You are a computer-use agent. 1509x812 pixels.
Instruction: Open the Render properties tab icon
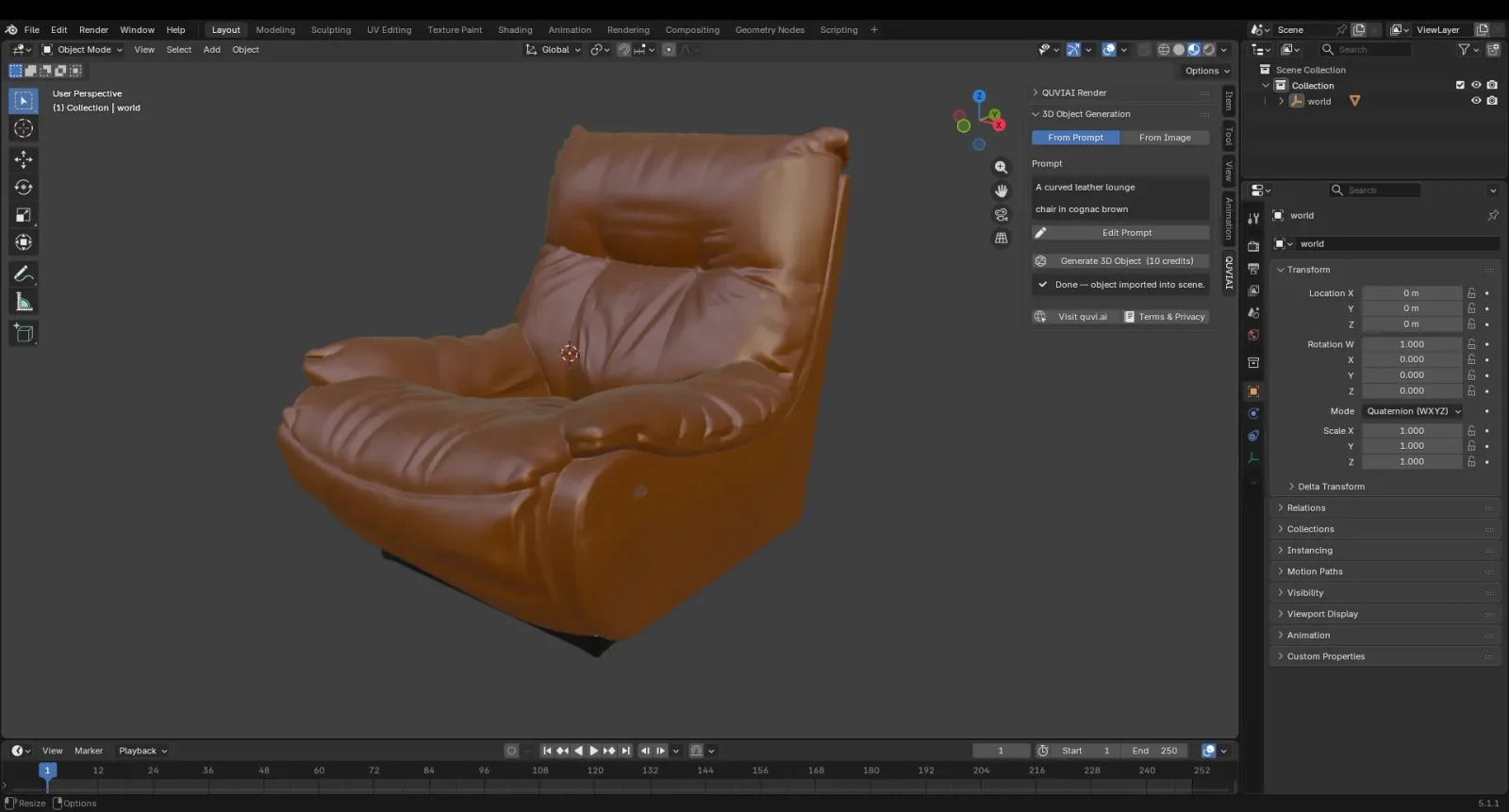(x=1253, y=246)
